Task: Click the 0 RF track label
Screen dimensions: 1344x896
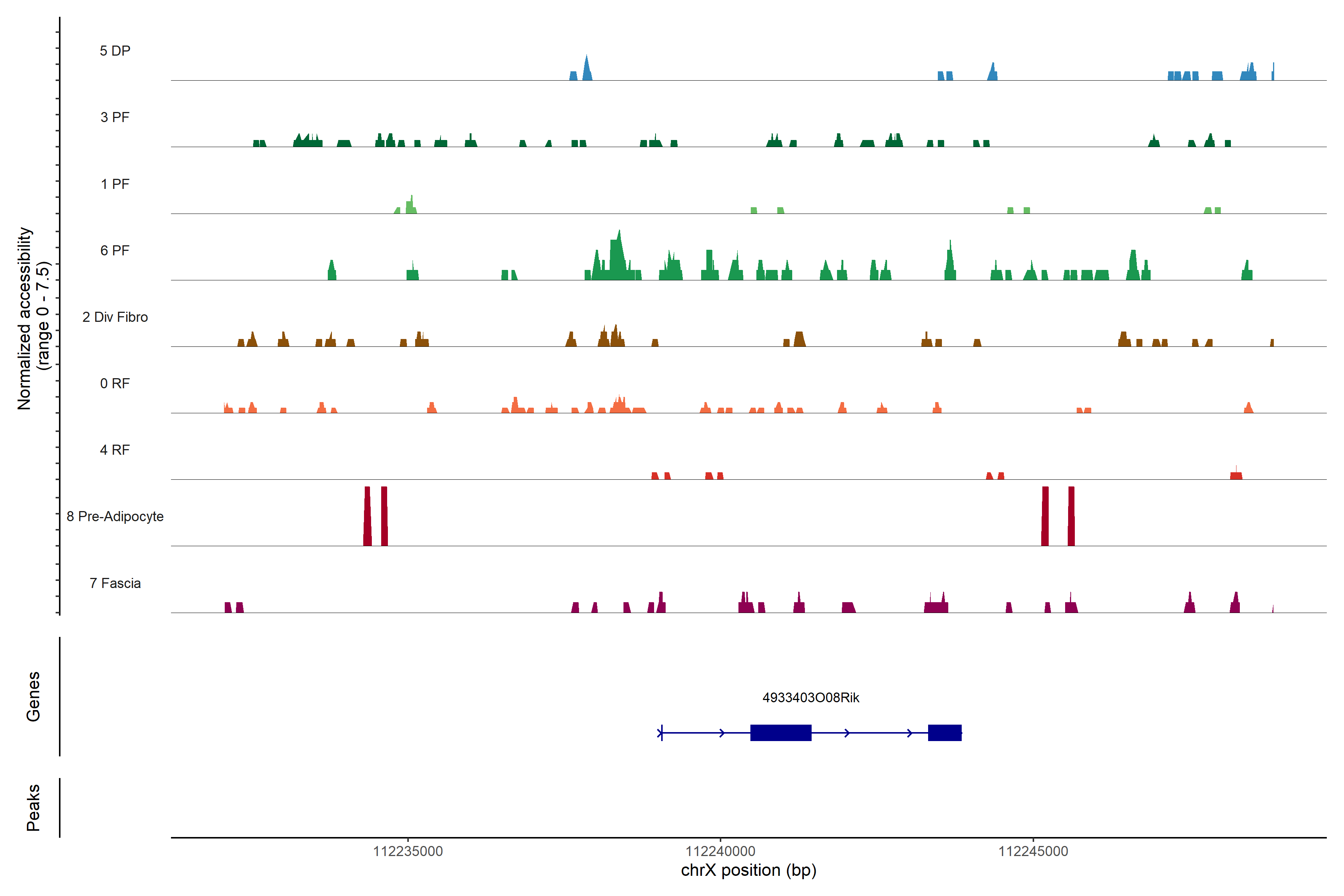Action: click(115, 383)
